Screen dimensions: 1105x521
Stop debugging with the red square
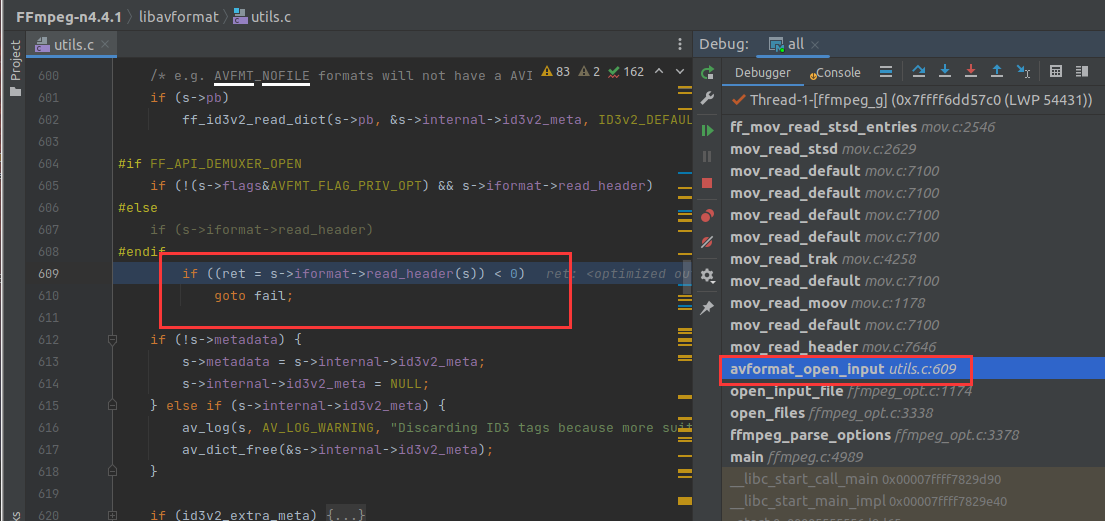[708, 183]
